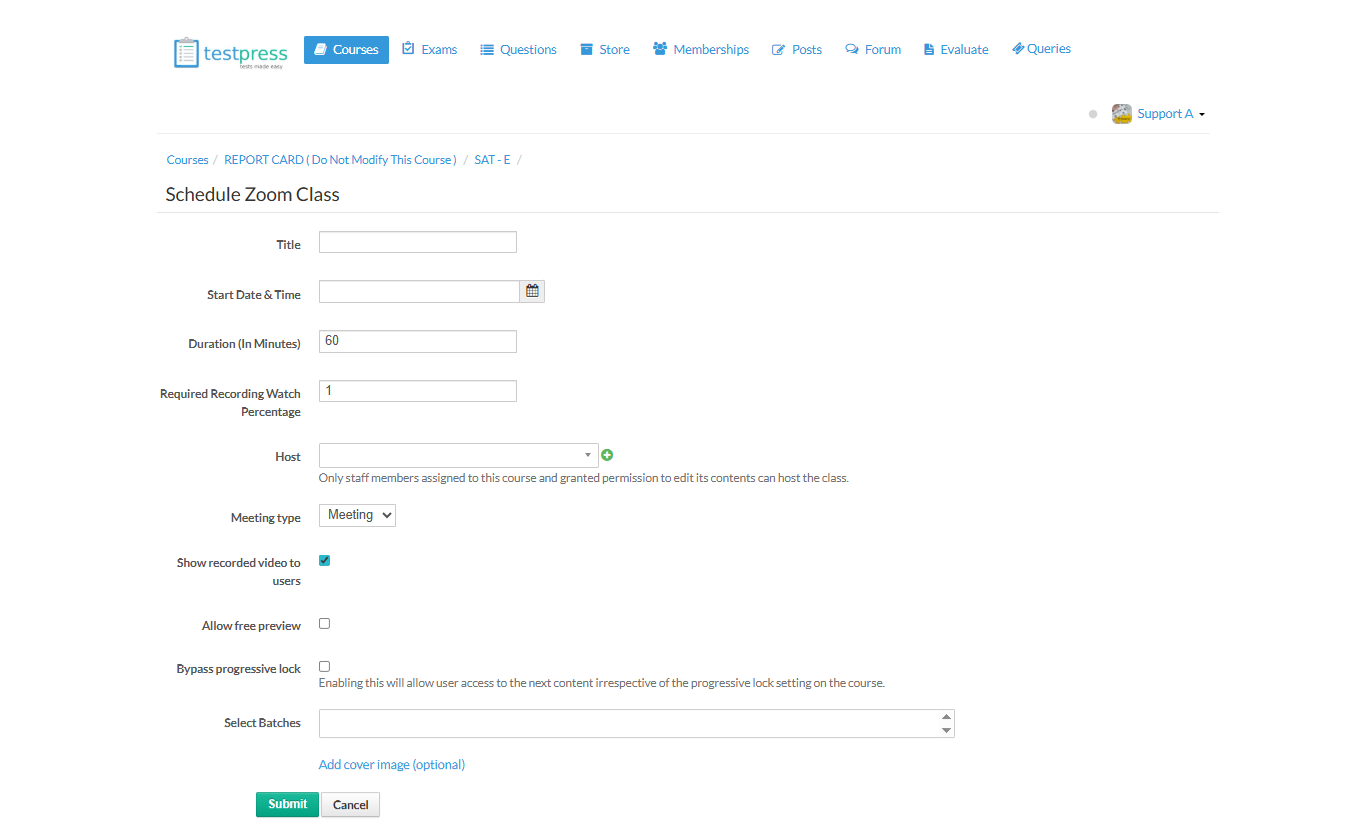Click the Schedule Zoom Class heading
Image resolution: width=1366 pixels, height=837 pixels.
(x=253, y=195)
